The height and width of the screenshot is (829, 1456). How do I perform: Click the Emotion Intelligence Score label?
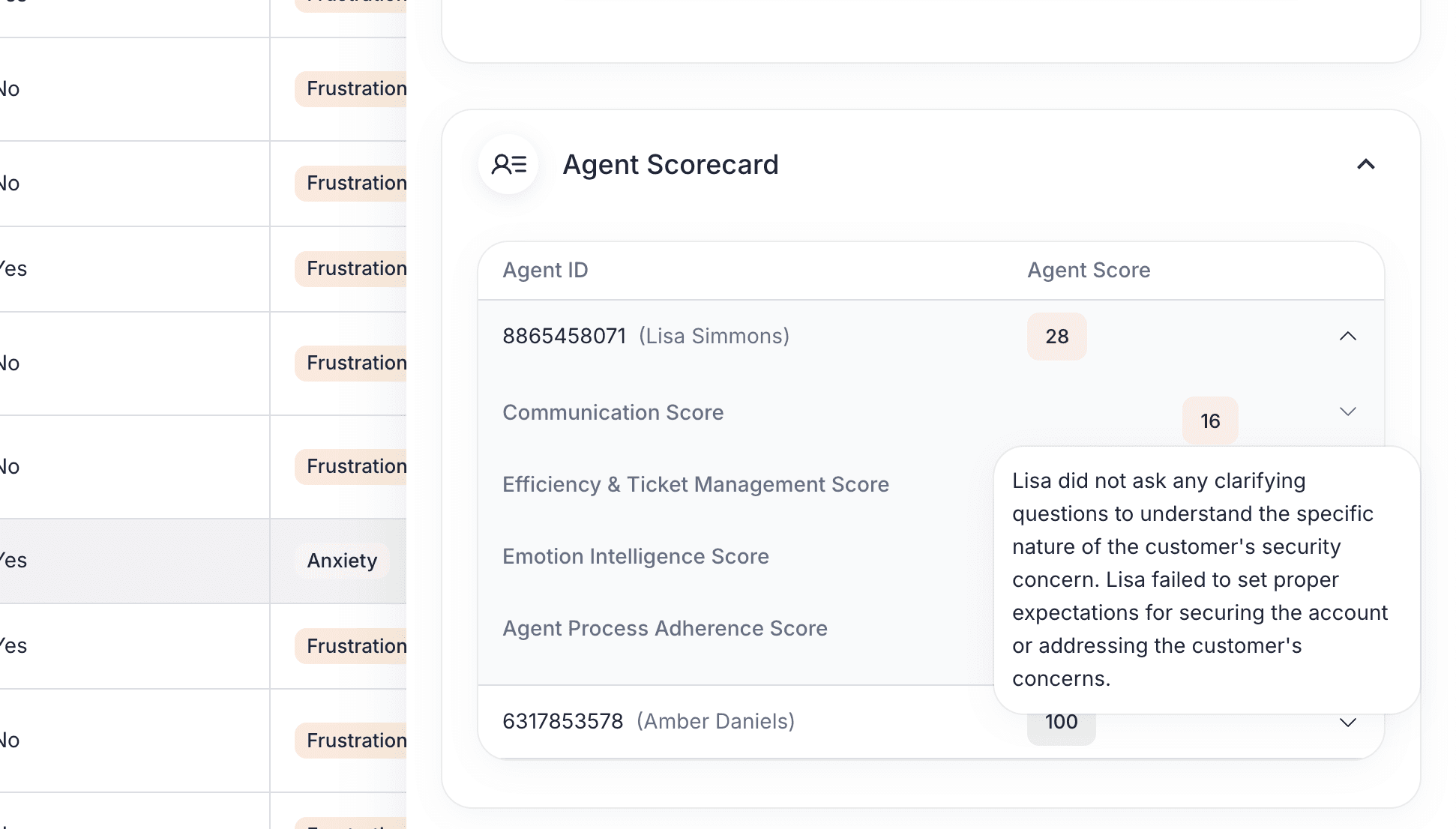point(636,556)
